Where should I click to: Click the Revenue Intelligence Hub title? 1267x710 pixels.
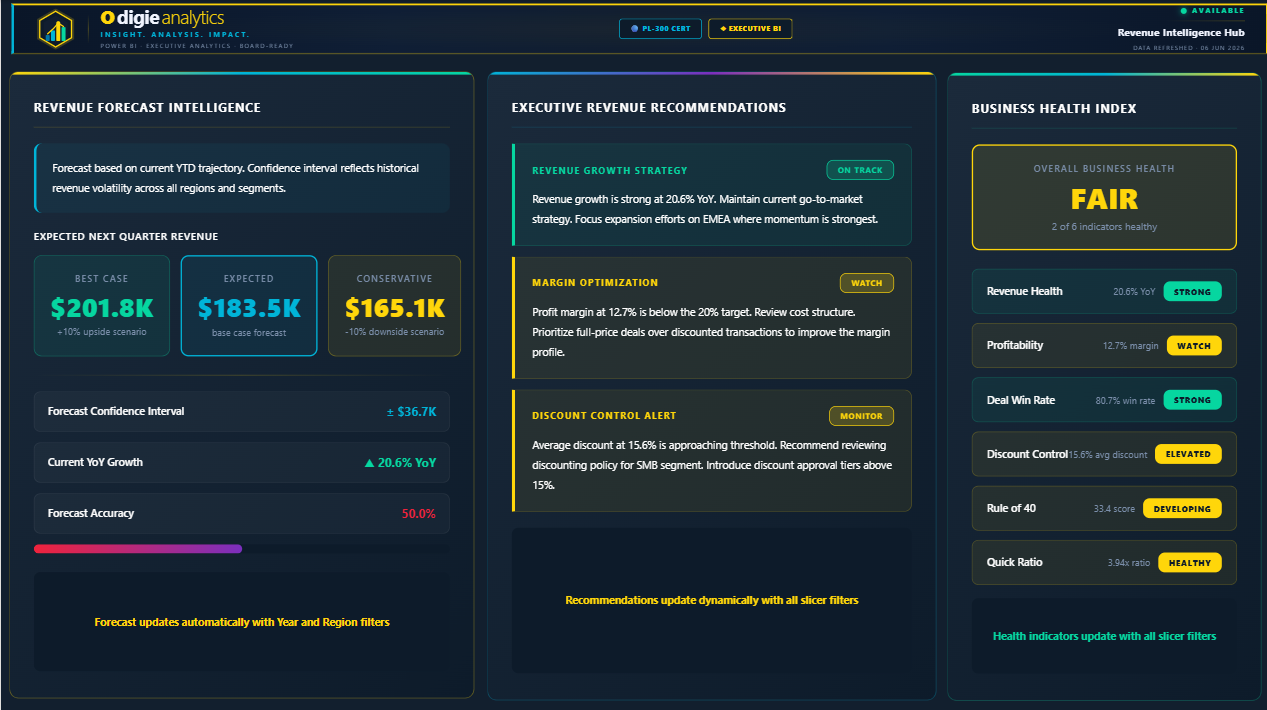(1181, 32)
